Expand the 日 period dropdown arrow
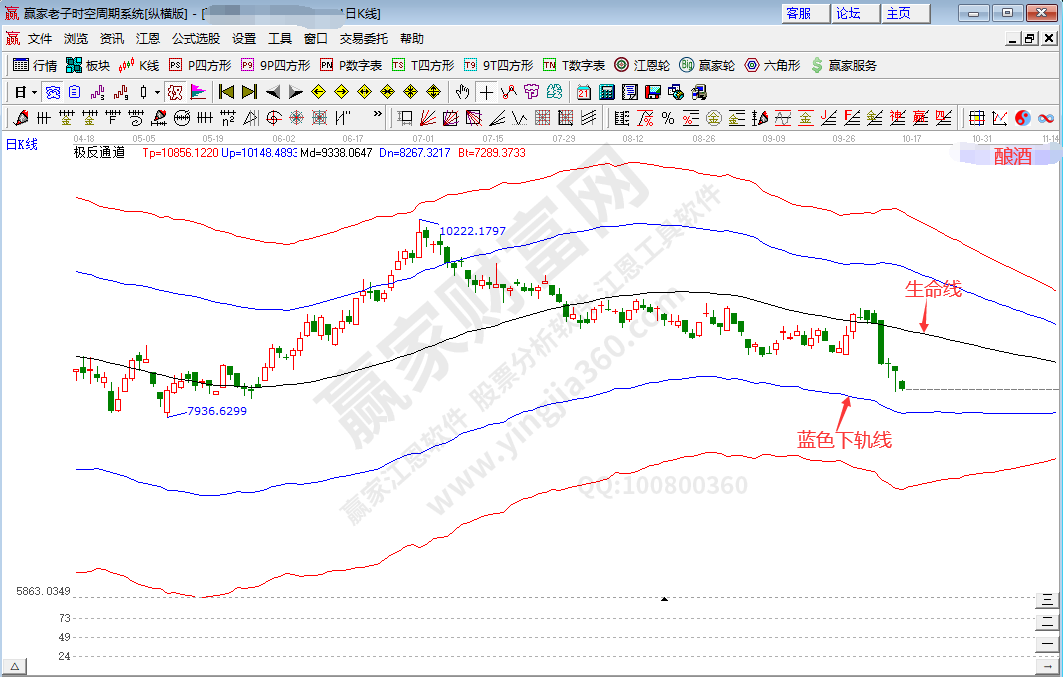Viewport: 1063px width, 677px height. tap(34, 92)
